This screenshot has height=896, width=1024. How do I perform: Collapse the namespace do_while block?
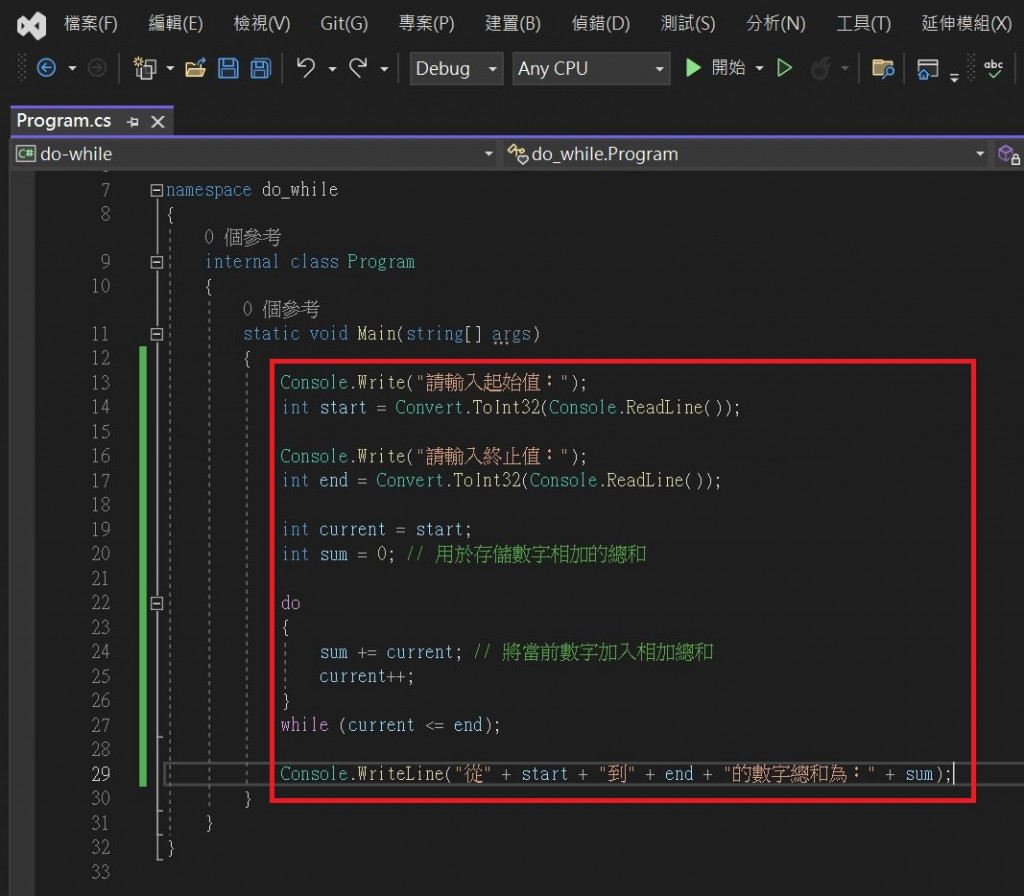coord(157,190)
